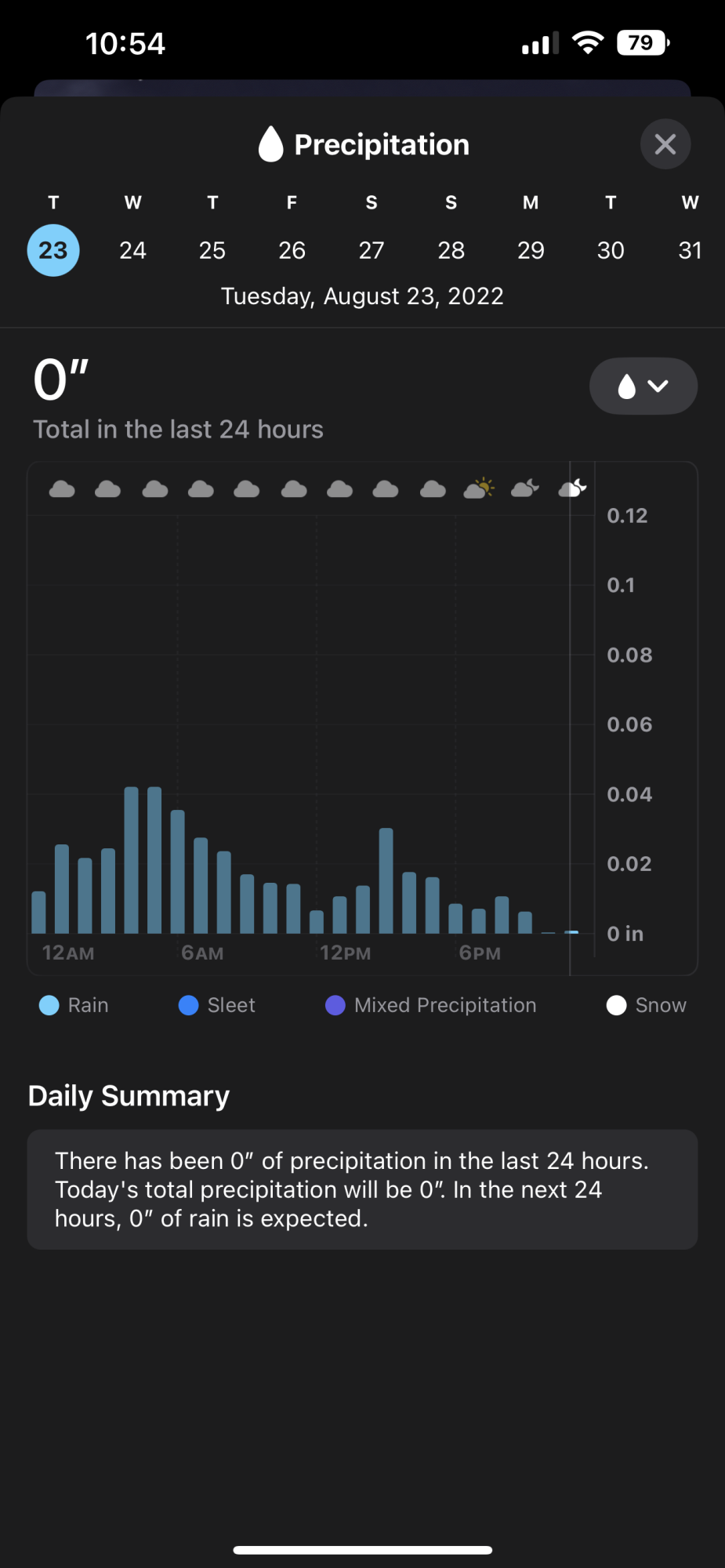Select Wednesday 24 in the calendar
The width and height of the screenshot is (725, 1568).
pos(133,250)
